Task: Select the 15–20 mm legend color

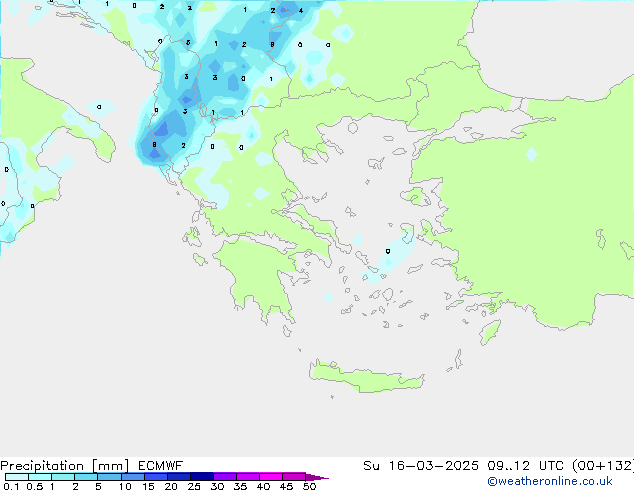Action: [156, 477]
